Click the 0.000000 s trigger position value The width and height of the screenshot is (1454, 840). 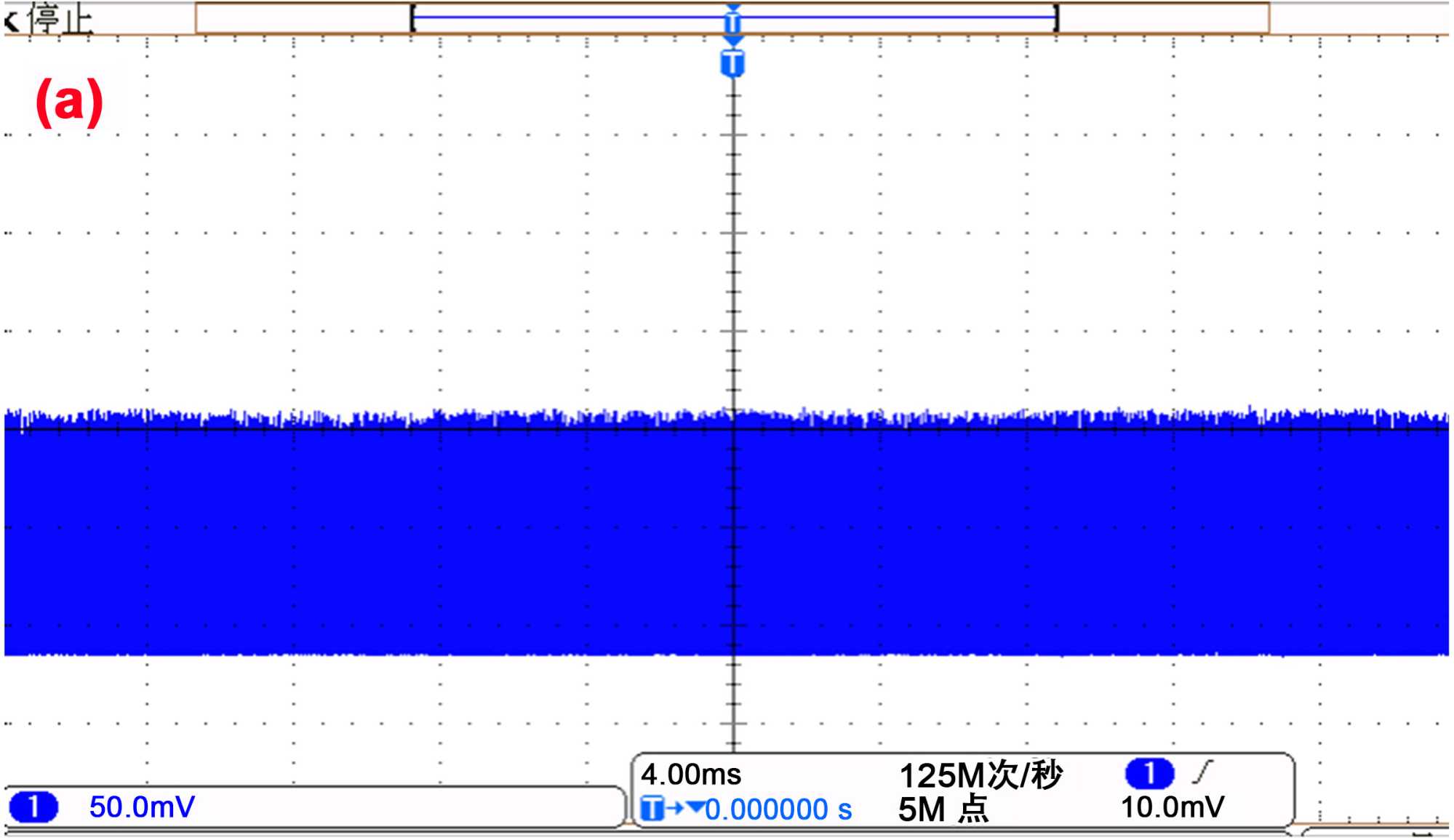coord(778,809)
